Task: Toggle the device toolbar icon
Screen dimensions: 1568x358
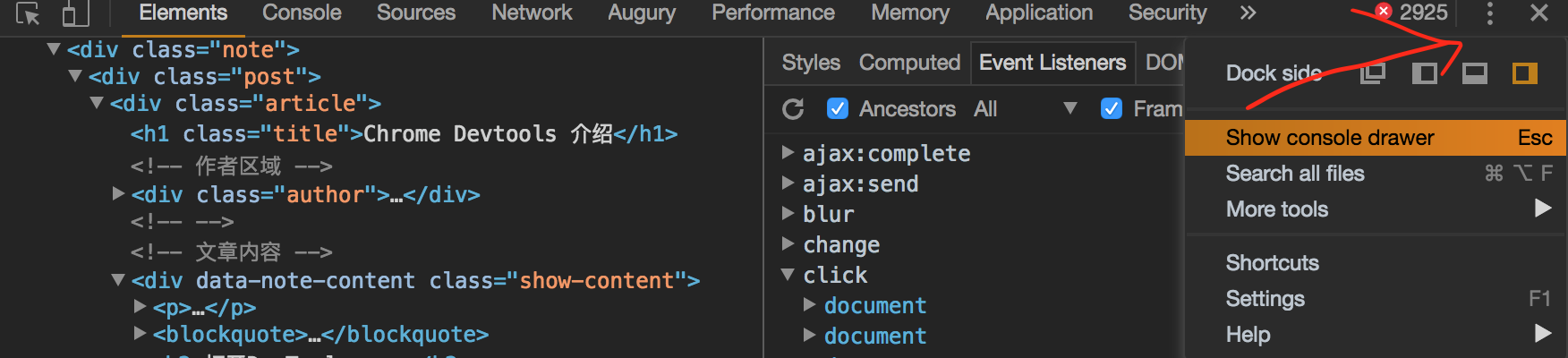Action: click(x=75, y=13)
